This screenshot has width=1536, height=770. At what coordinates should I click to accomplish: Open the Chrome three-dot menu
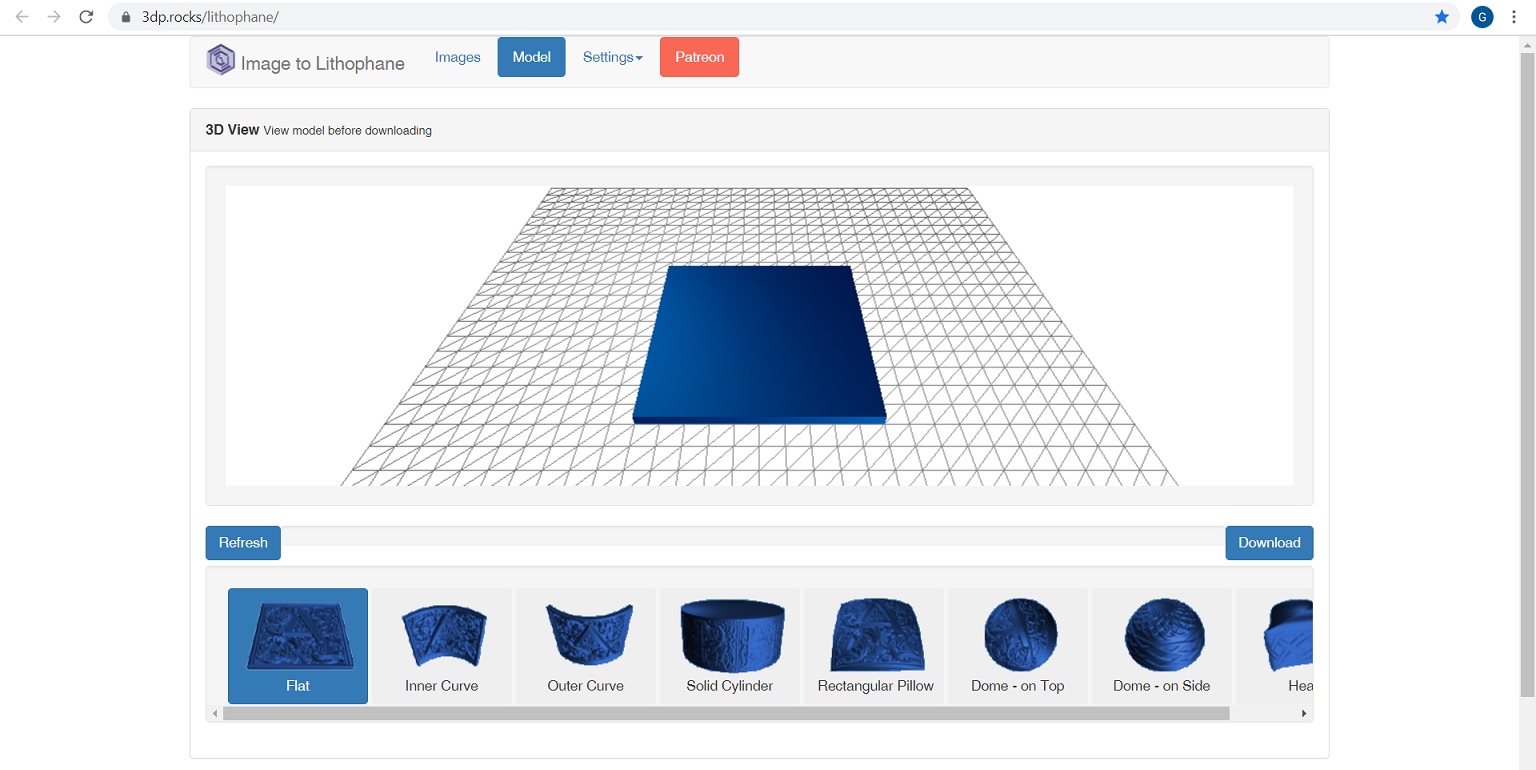click(1514, 17)
